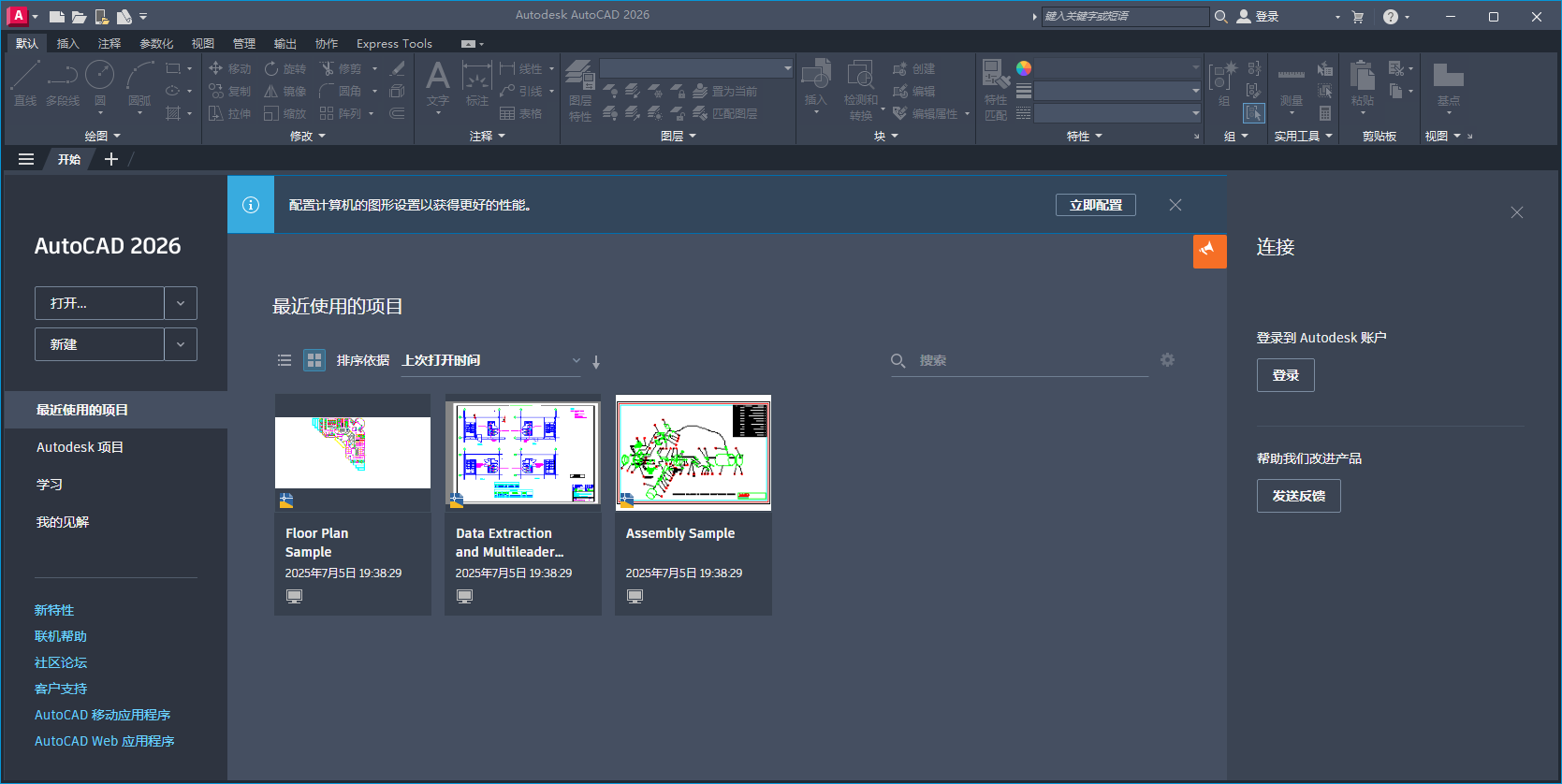Click the Rotate (旋转) tool
Screen dimensions: 1562x784
[285, 68]
